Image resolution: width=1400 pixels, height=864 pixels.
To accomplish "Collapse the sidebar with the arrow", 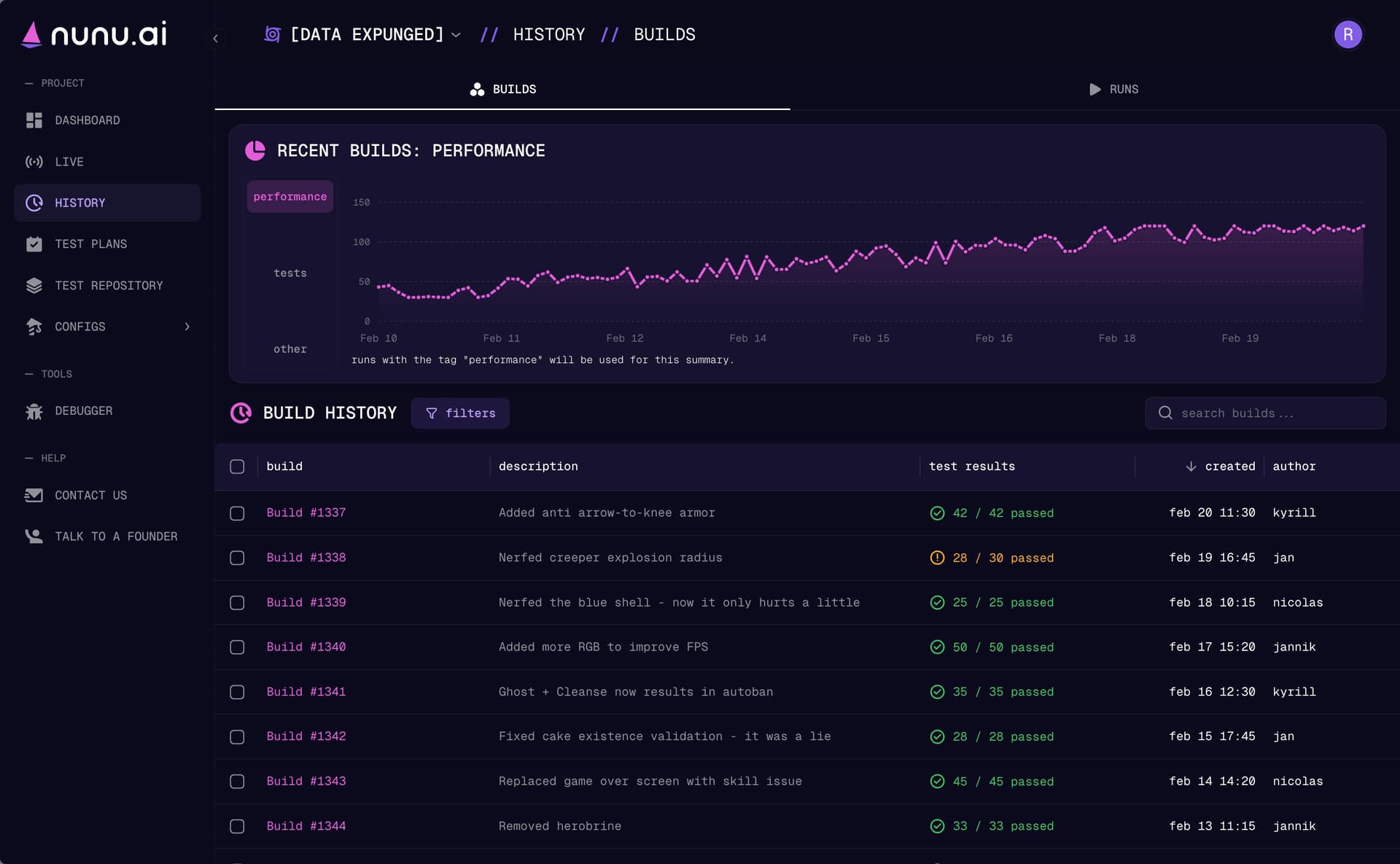I will [x=215, y=38].
